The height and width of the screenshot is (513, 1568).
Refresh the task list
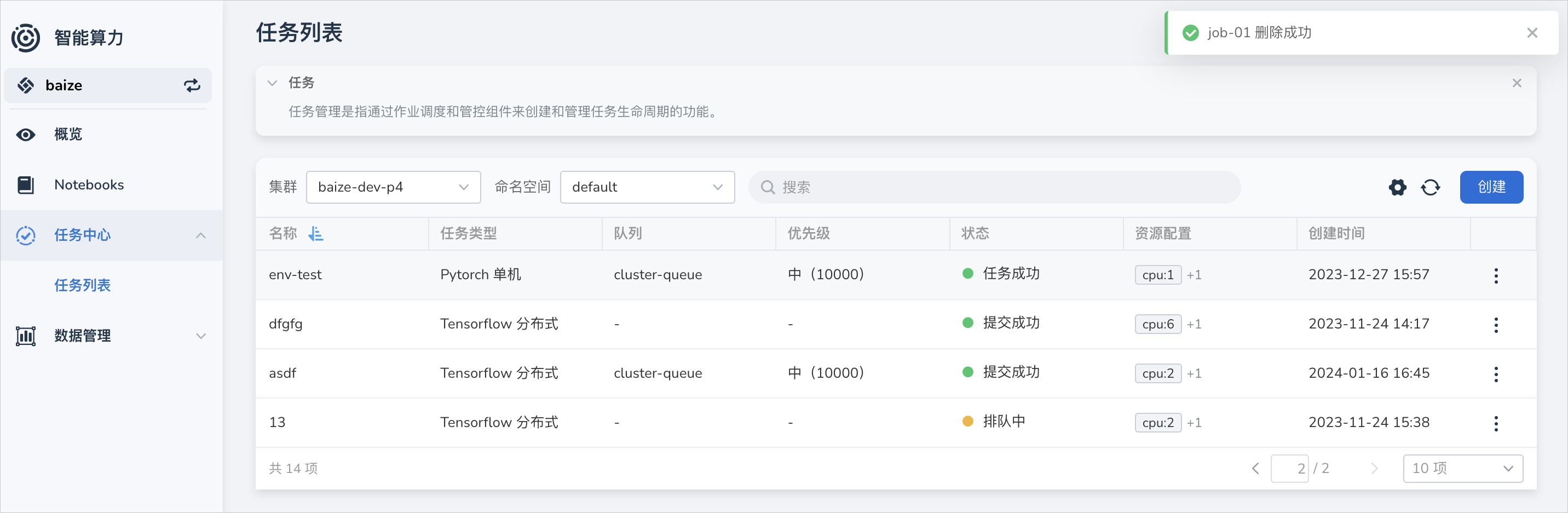click(x=1431, y=187)
